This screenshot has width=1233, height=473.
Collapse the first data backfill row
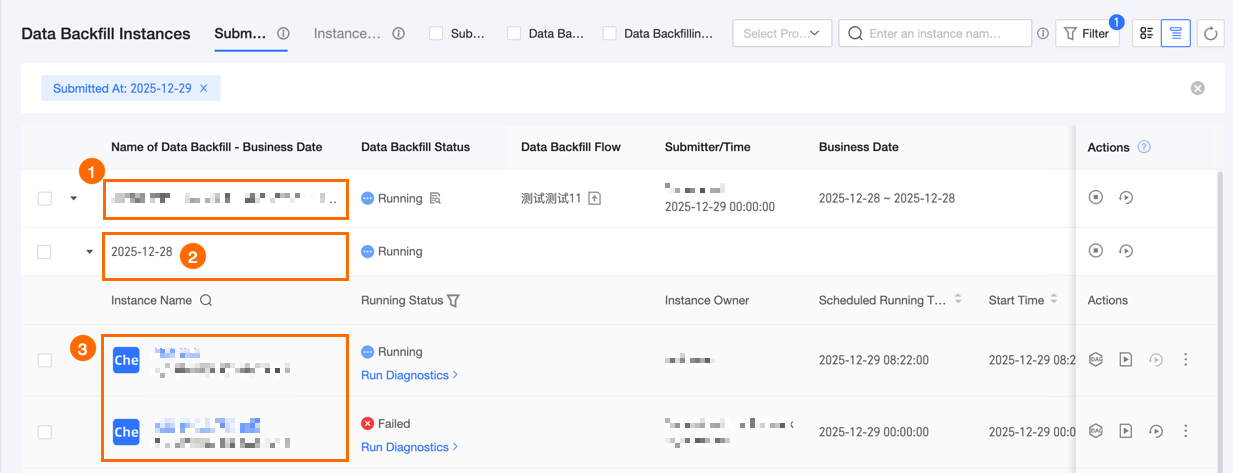click(73, 198)
